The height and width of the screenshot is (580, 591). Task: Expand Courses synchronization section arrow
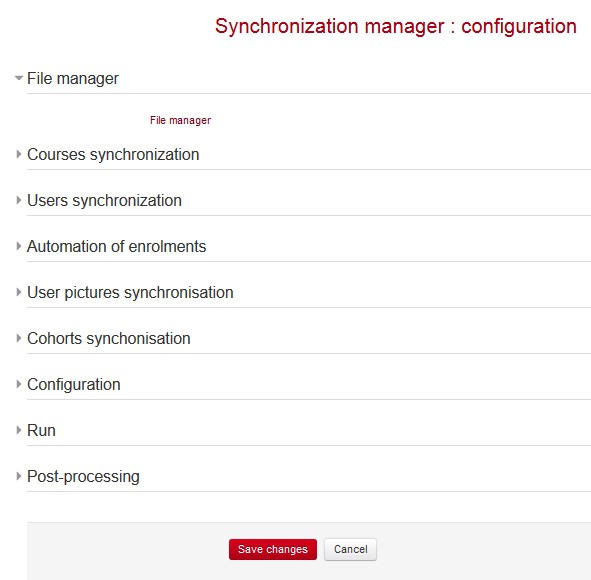coord(19,154)
